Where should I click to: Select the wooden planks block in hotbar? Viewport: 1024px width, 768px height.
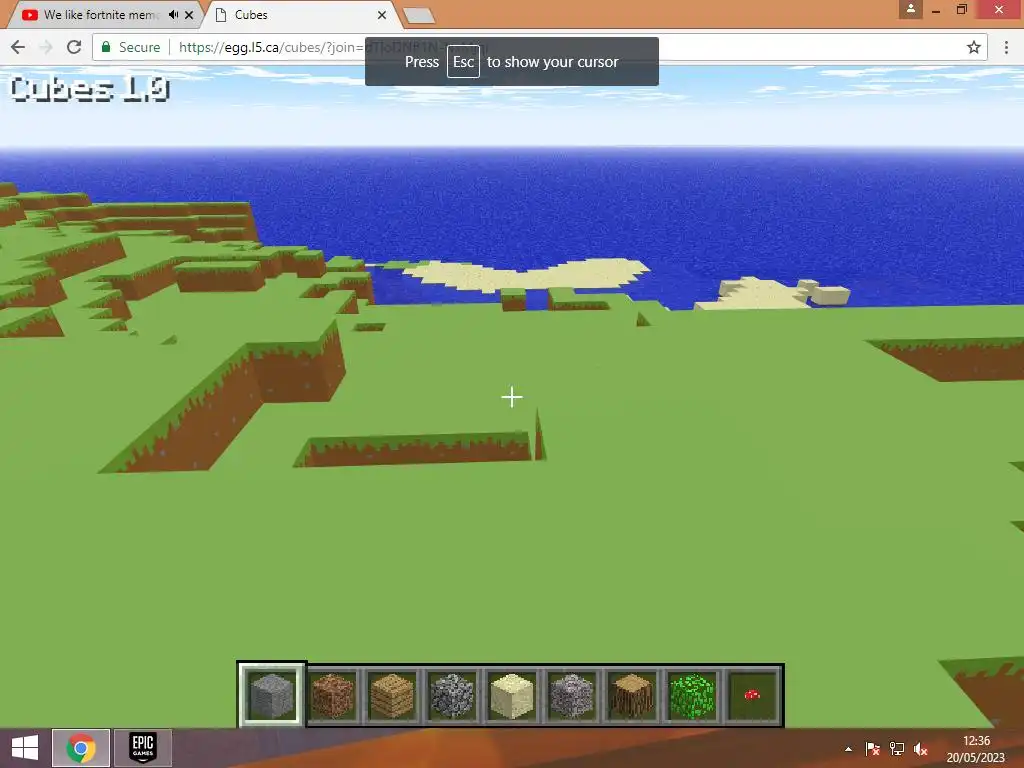coord(392,696)
